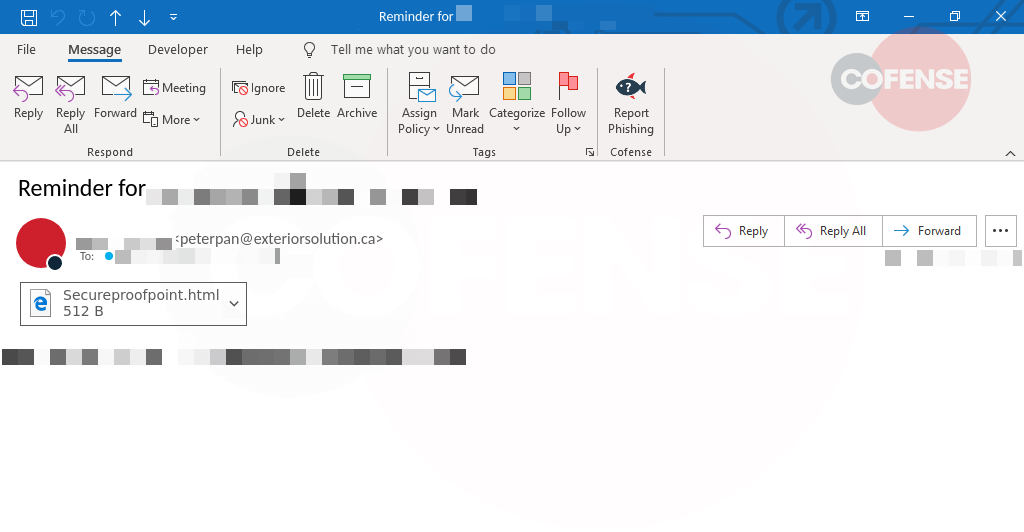
Task: Forward this email using the ribbon button
Action: pos(115,98)
